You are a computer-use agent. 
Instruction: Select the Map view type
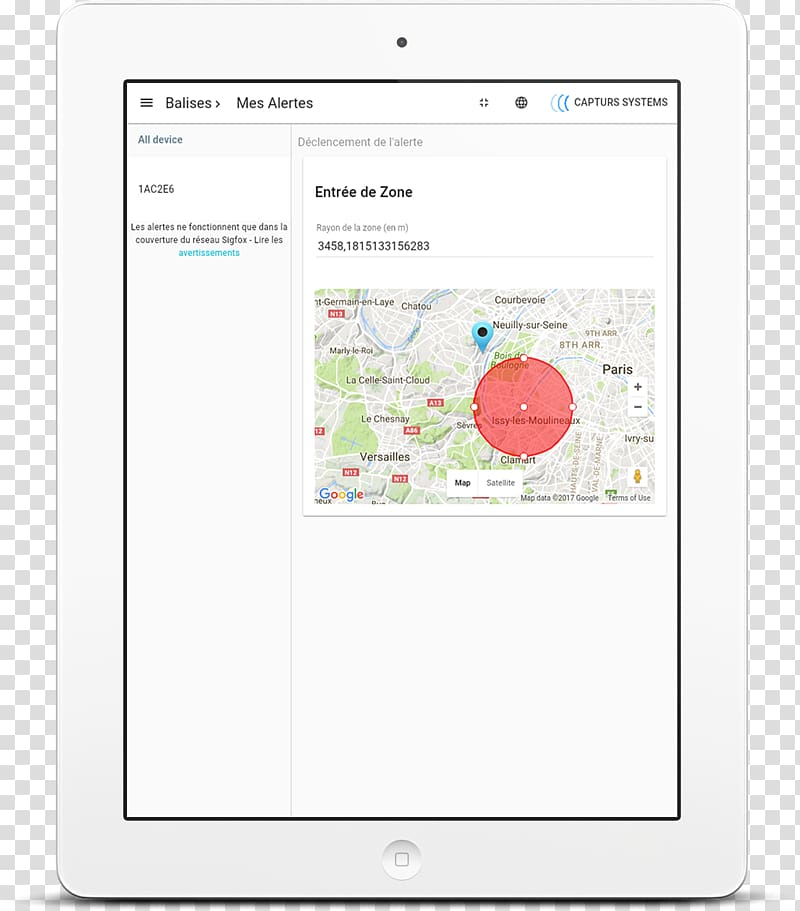(x=462, y=483)
